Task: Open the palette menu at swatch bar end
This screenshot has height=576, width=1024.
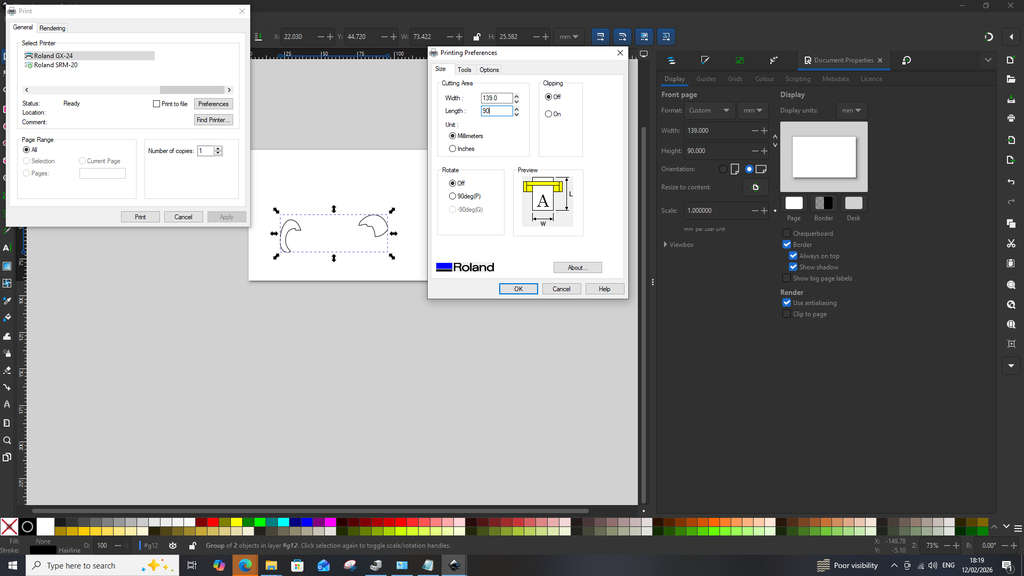Action: click(x=1017, y=528)
